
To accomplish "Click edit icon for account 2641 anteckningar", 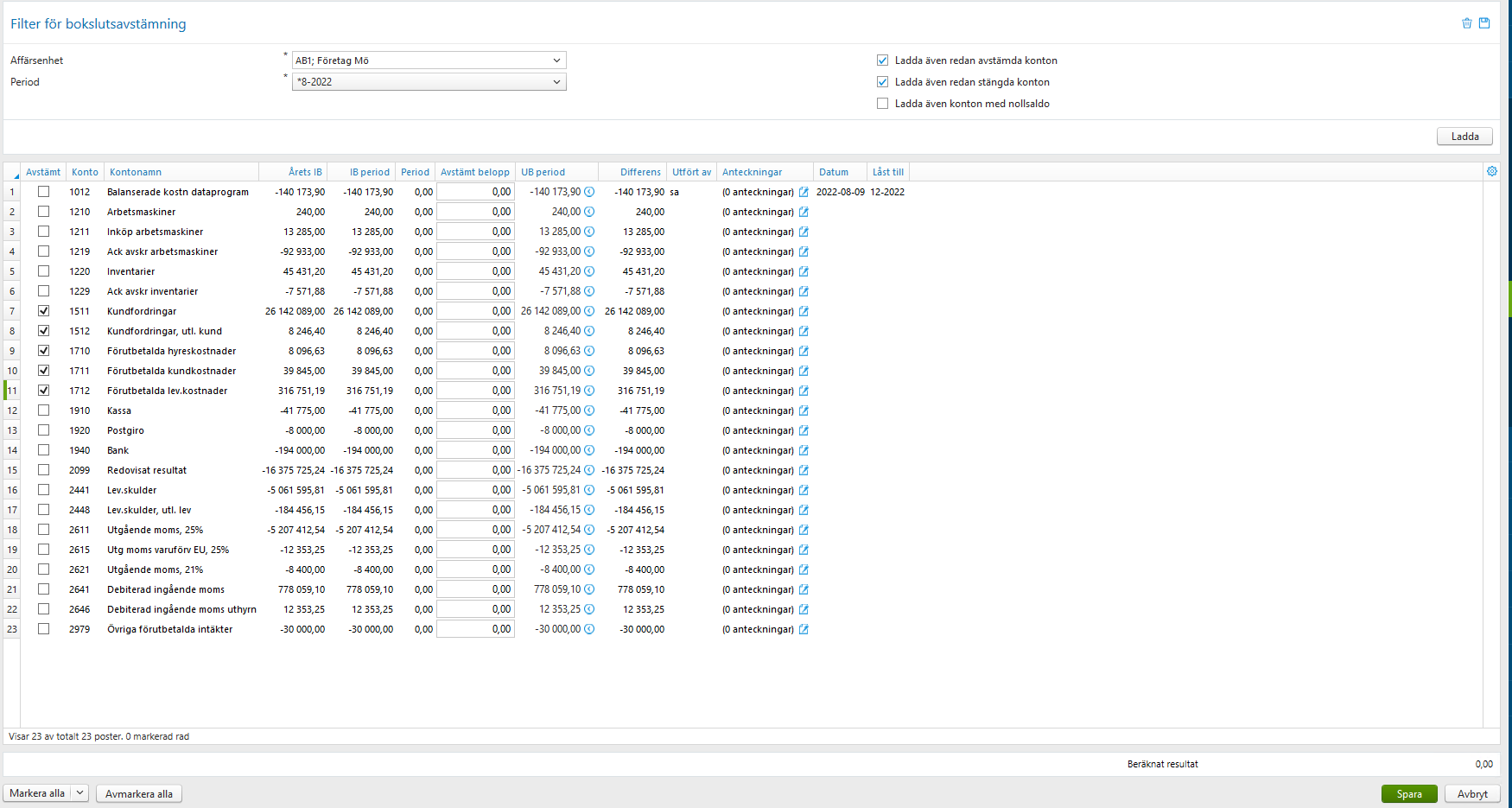I will (804, 589).
